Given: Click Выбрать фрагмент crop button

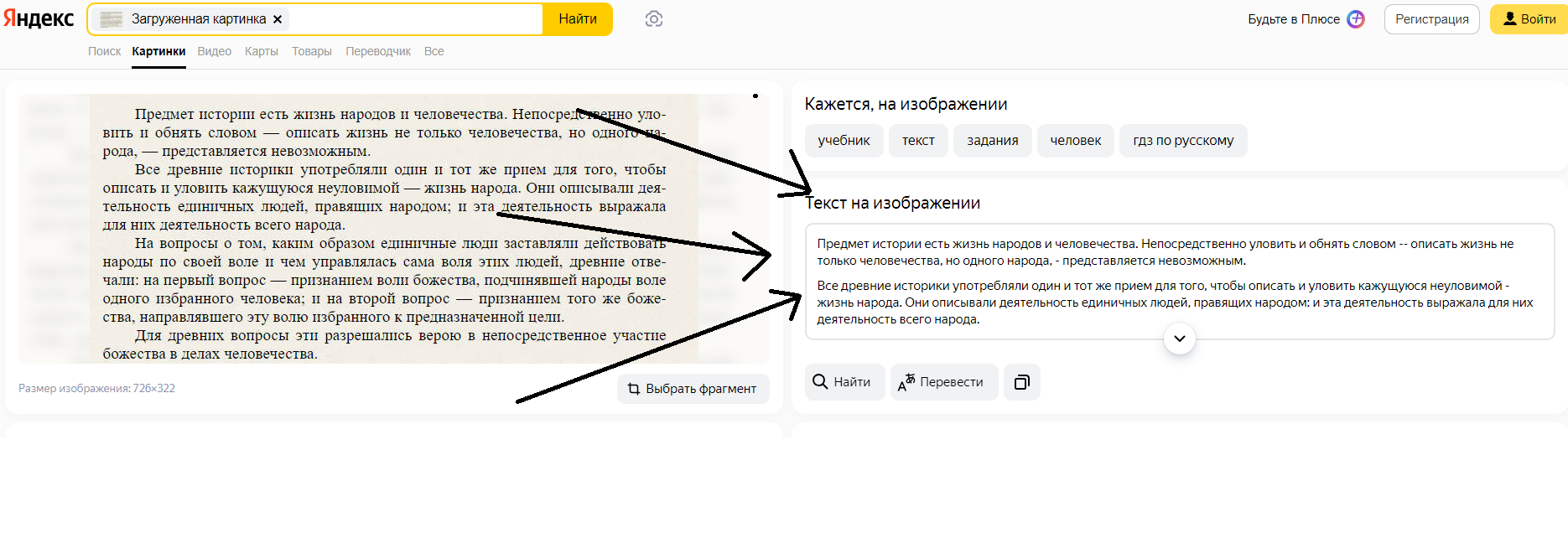Looking at the screenshot, I should point(693,389).
